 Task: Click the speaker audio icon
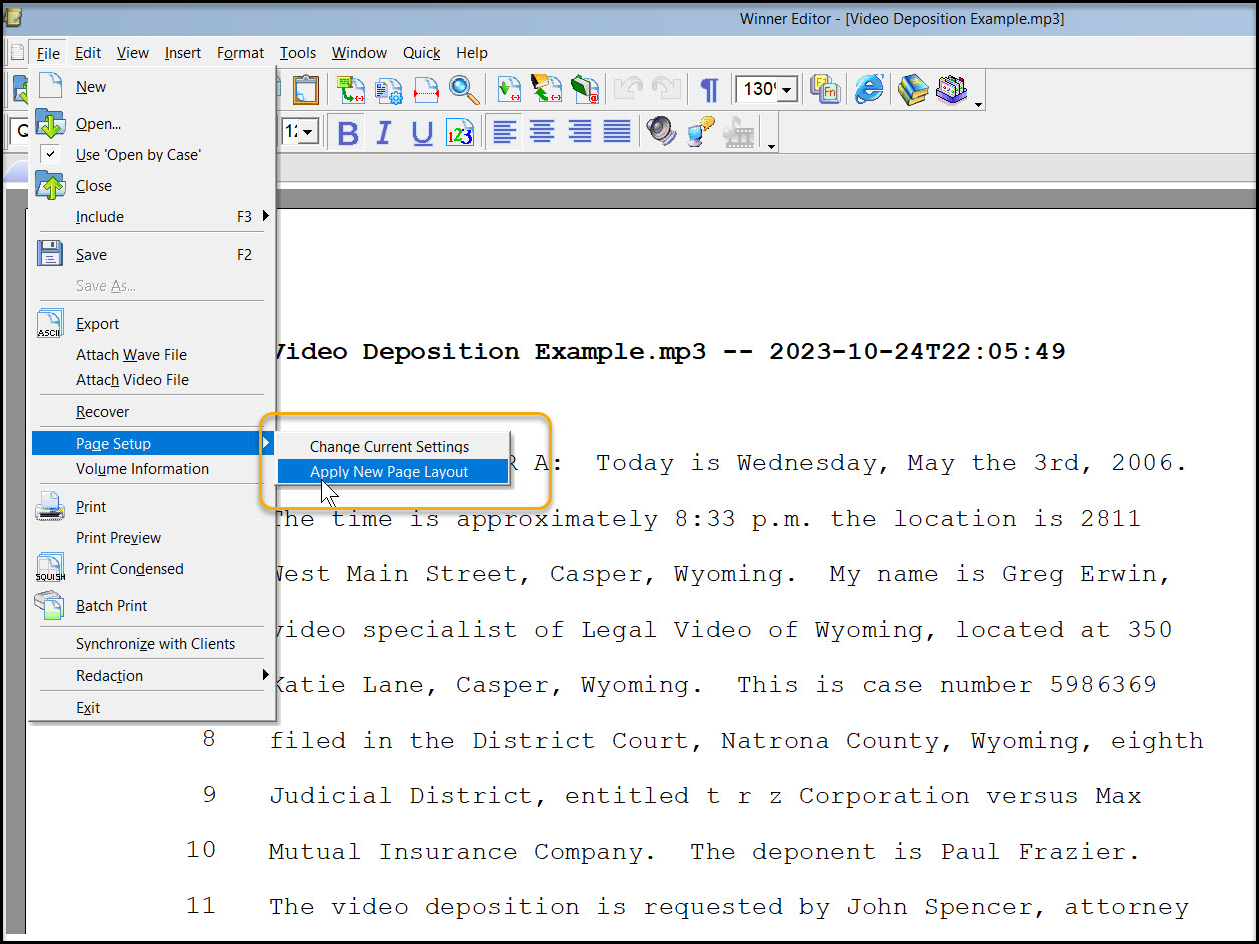coord(661,132)
